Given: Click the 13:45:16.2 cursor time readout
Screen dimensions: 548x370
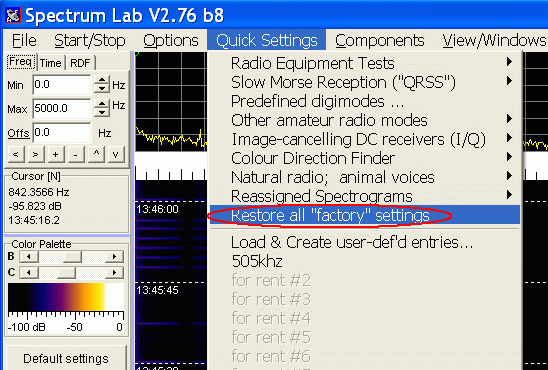Looking at the screenshot, I should pyautogui.click(x=34, y=220).
